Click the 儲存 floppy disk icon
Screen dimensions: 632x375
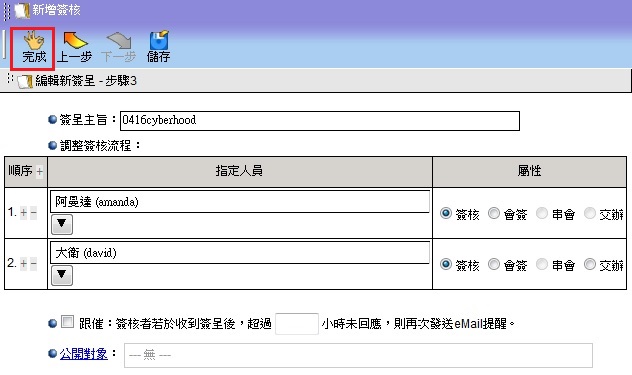tap(159, 40)
